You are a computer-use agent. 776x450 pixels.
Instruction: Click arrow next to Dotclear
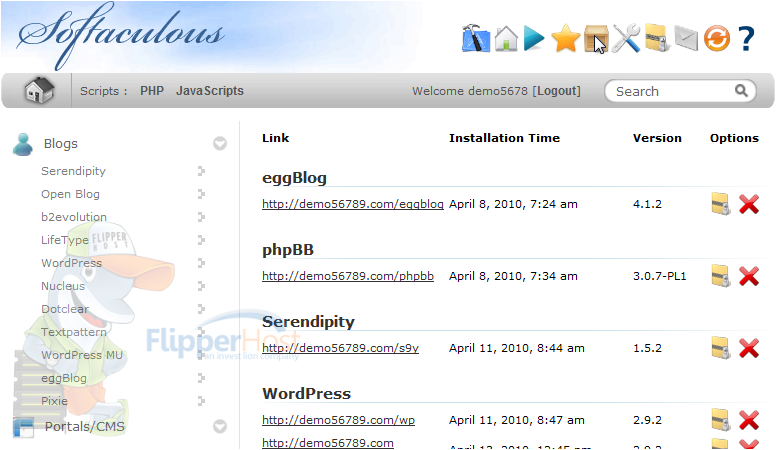tap(201, 309)
